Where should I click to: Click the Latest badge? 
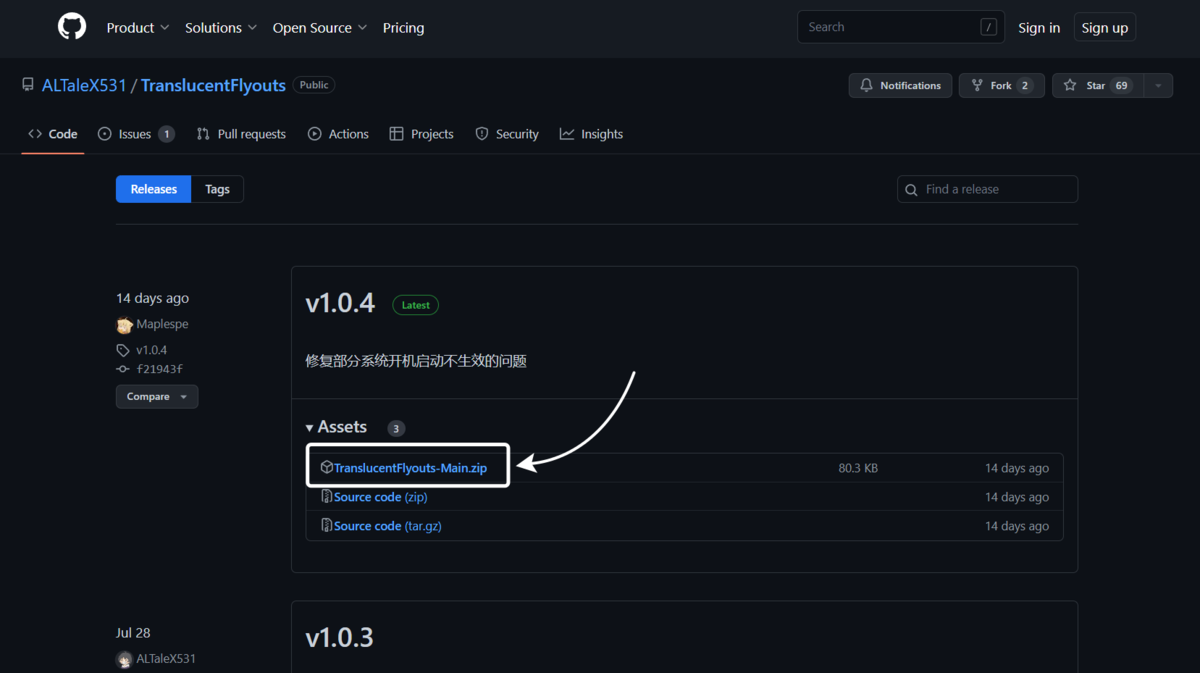(415, 305)
